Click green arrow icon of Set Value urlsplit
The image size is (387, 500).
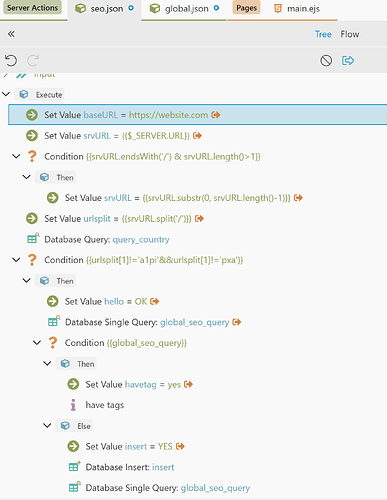[x=32, y=219]
